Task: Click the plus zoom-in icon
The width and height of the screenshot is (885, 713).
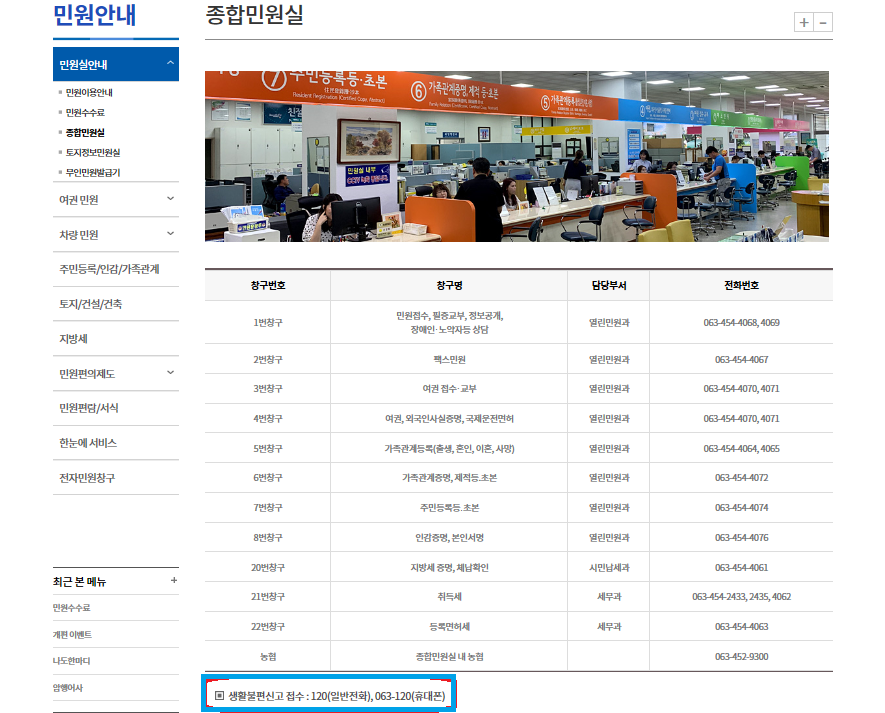Action: 804,23
